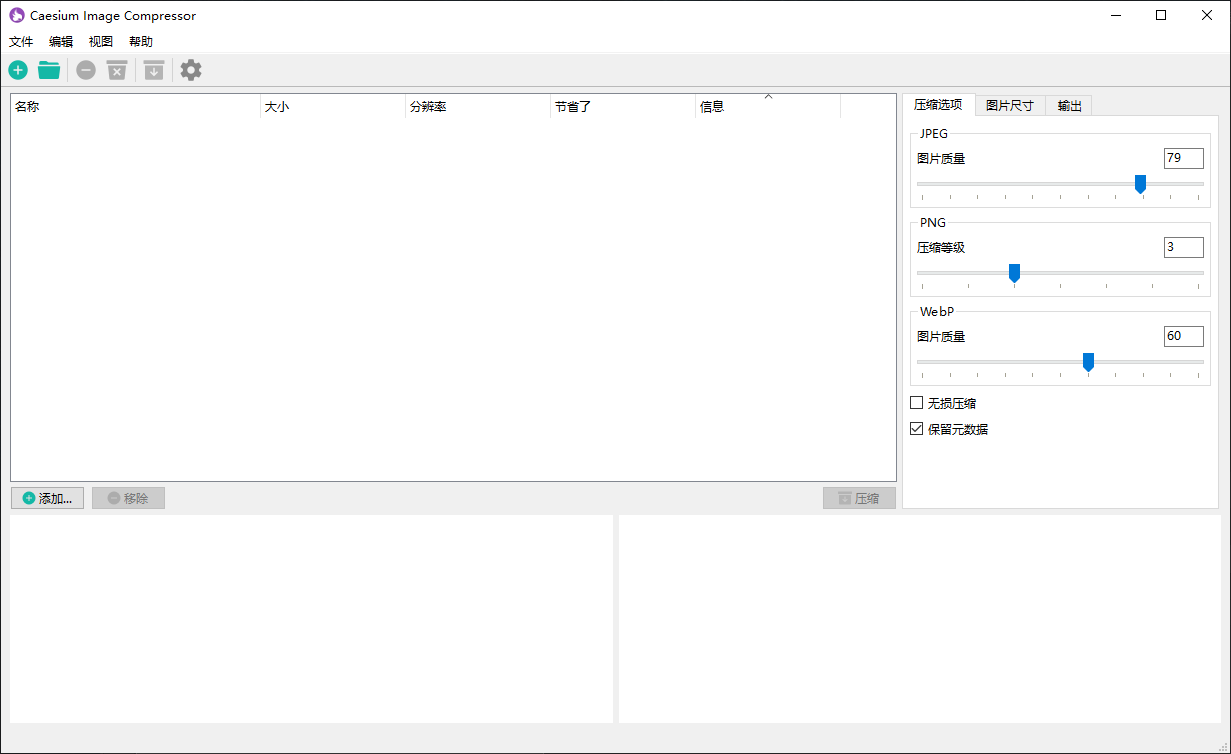1231x754 pixels.
Task: Click the 添加... button
Action: click(x=47, y=498)
